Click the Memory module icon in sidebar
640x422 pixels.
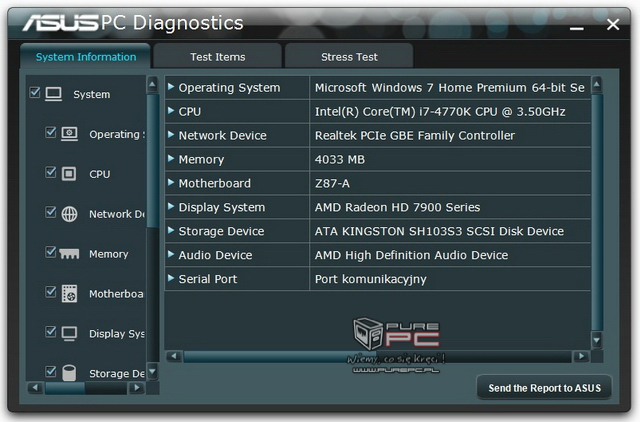click(x=69, y=254)
